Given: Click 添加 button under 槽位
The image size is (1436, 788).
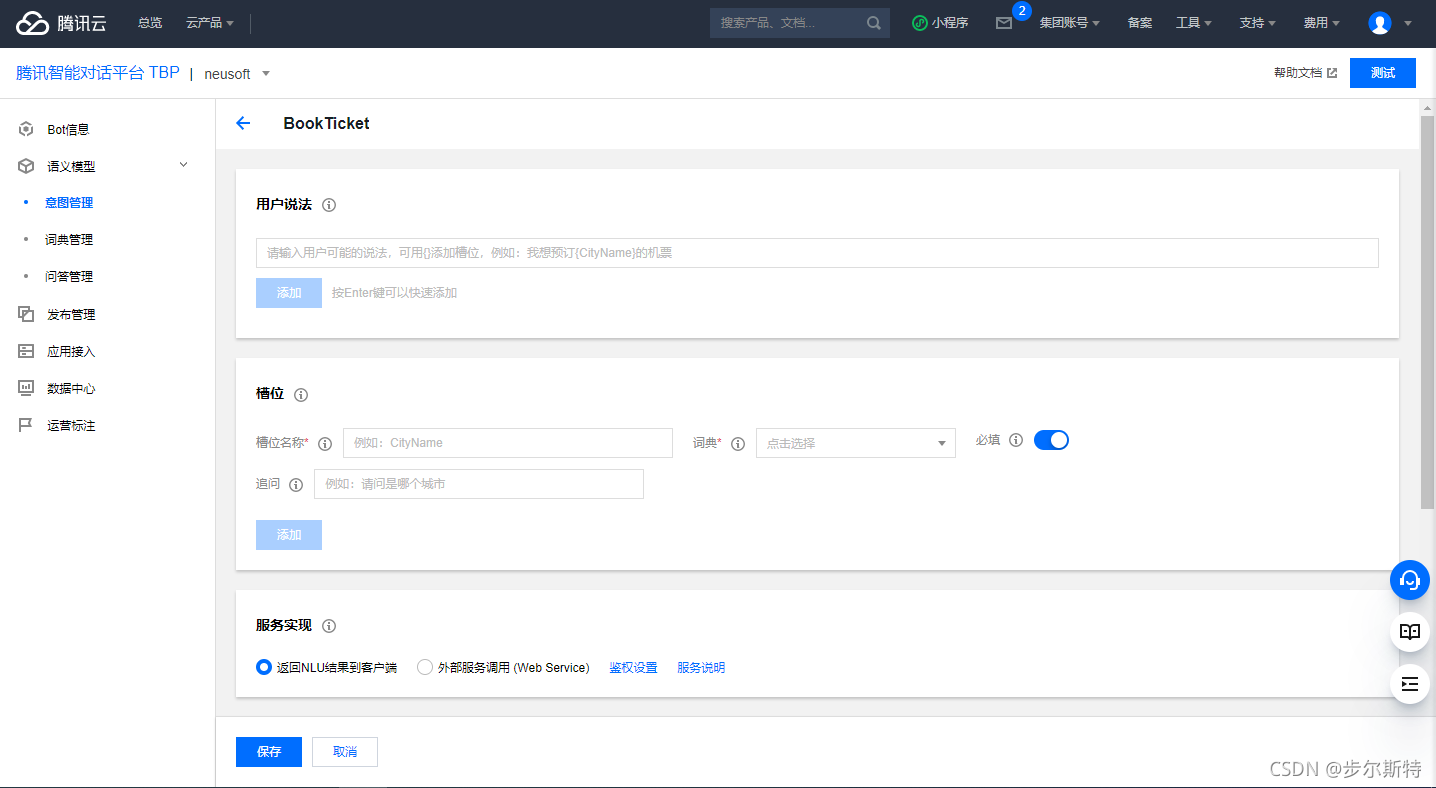Looking at the screenshot, I should click(x=289, y=535).
